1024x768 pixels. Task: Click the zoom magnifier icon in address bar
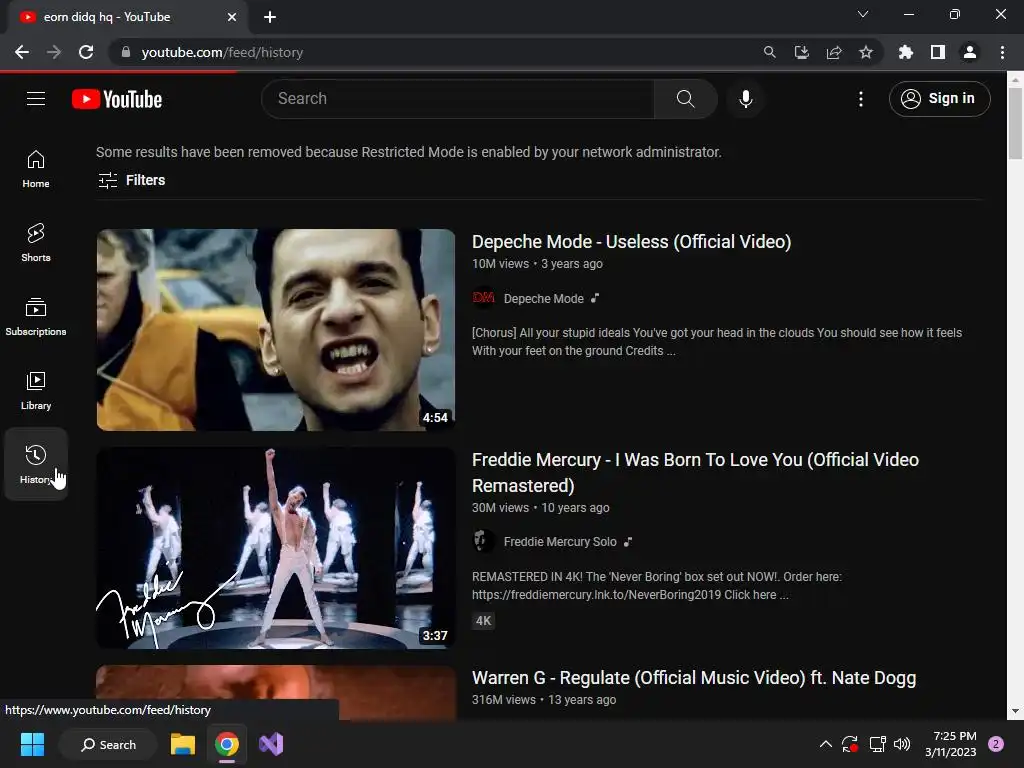[x=769, y=52]
